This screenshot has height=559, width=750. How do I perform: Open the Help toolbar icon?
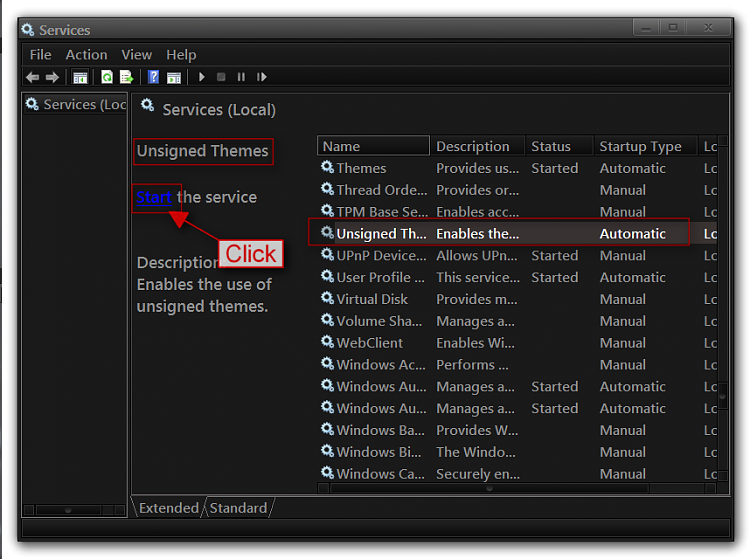click(153, 77)
